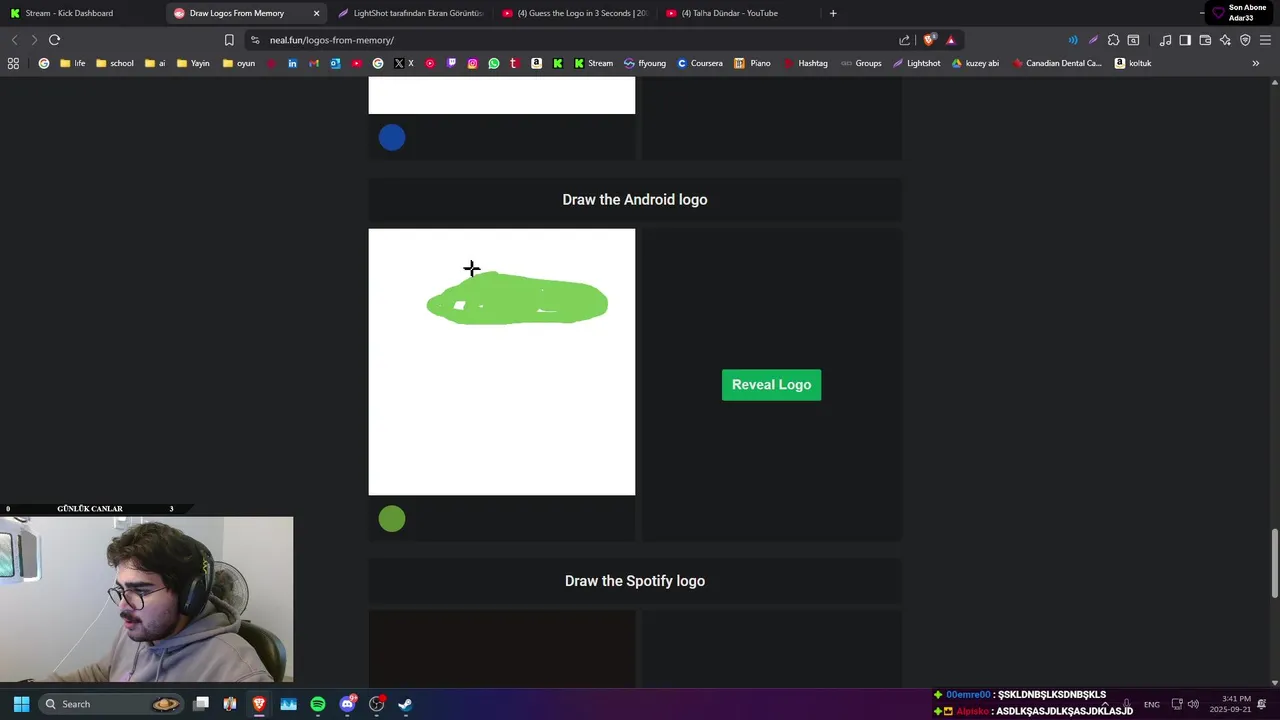1280x720 pixels.
Task: Open the Gmail bookmark icon
Action: (314, 63)
